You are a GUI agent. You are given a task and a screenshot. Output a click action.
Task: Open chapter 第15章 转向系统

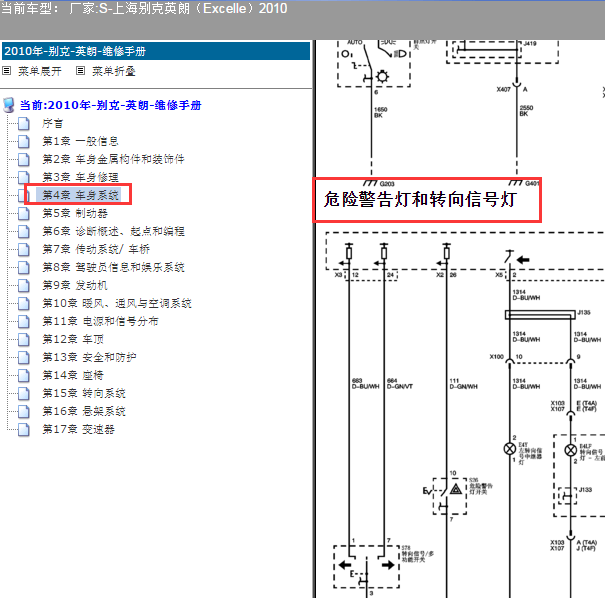(84, 393)
